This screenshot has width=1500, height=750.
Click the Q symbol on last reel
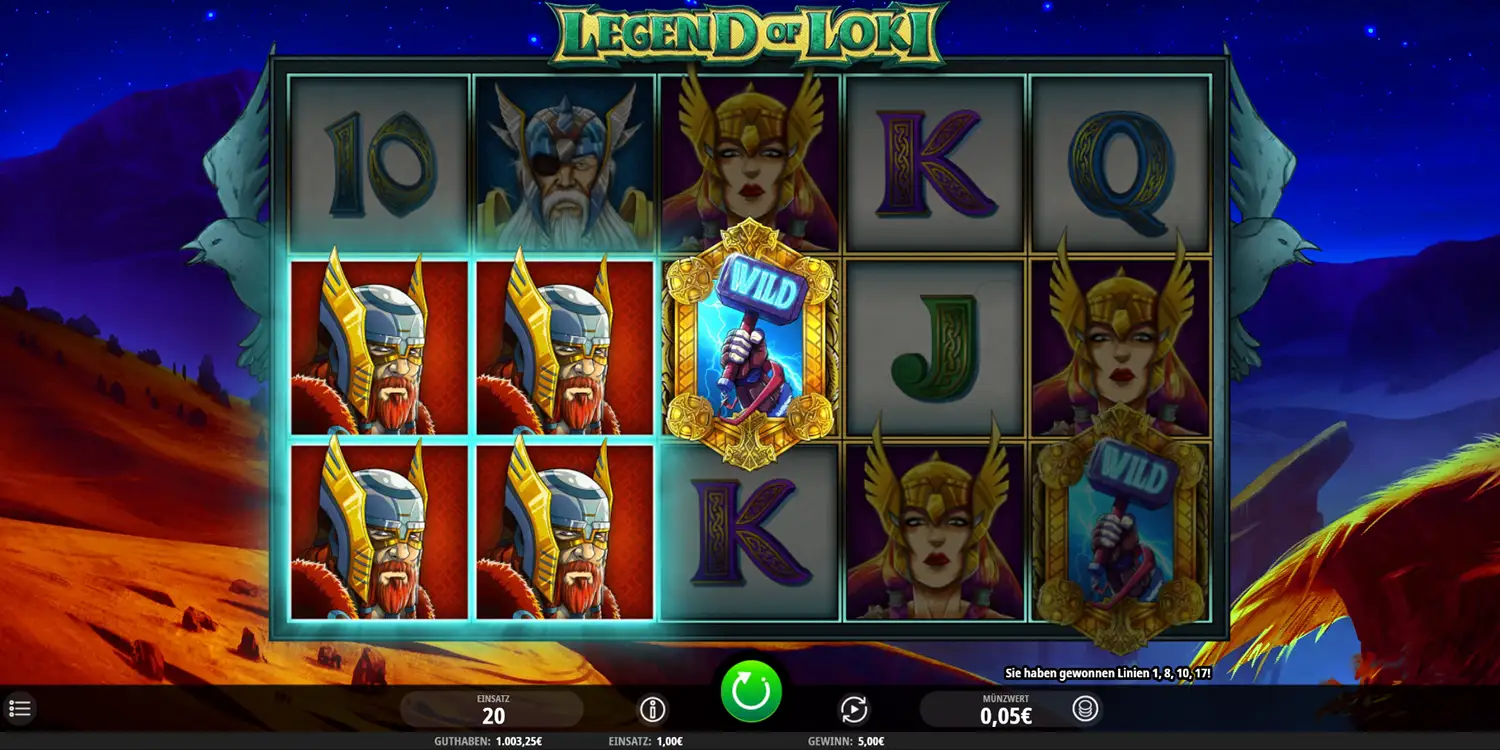[1120, 164]
